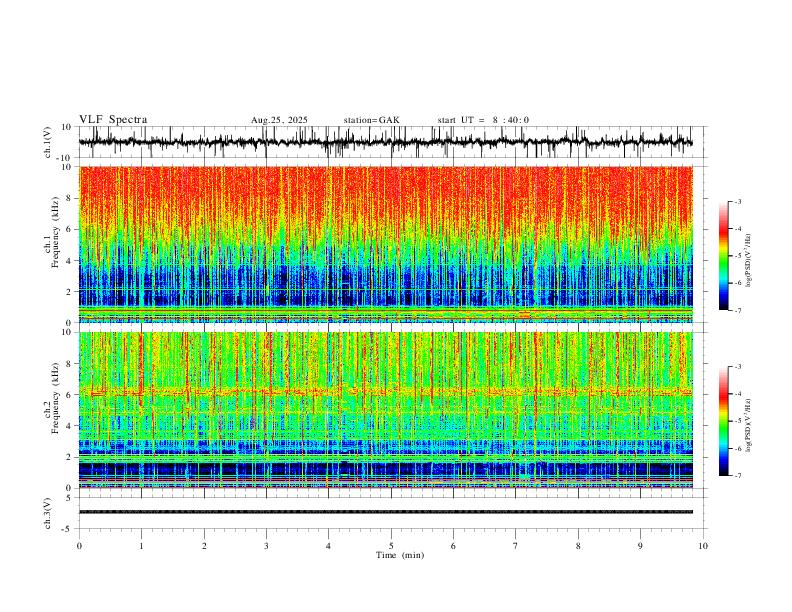This screenshot has height=612, width=792.
Task: Click the "station=GAK" label
Action: (372, 120)
